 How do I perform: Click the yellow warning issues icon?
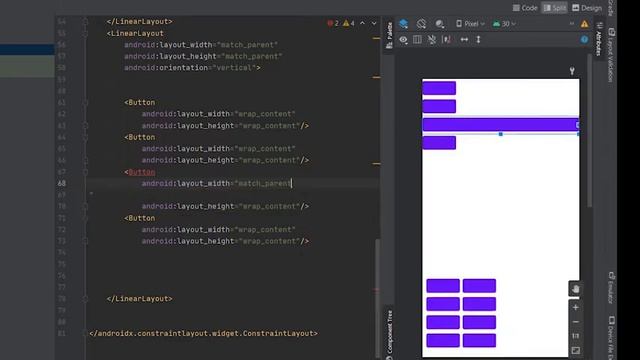[x=584, y=24]
